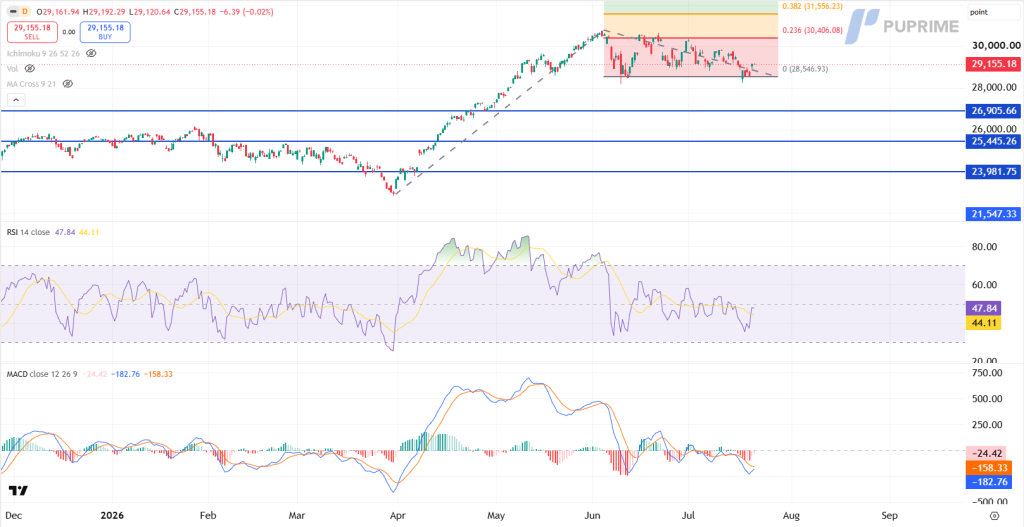The image size is (1024, 527).
Task: Click the pink -24.42 MACD scale label
Action: 985,453
